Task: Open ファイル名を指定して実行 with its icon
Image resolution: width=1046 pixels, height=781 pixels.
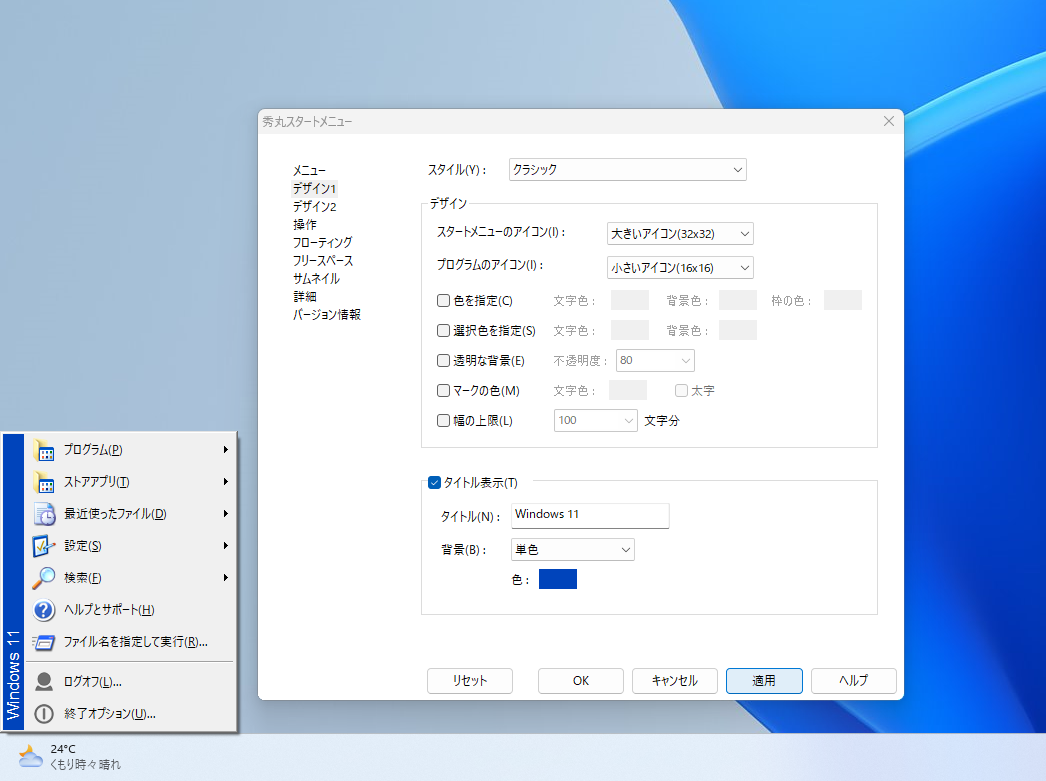Action: pos(45,643)
